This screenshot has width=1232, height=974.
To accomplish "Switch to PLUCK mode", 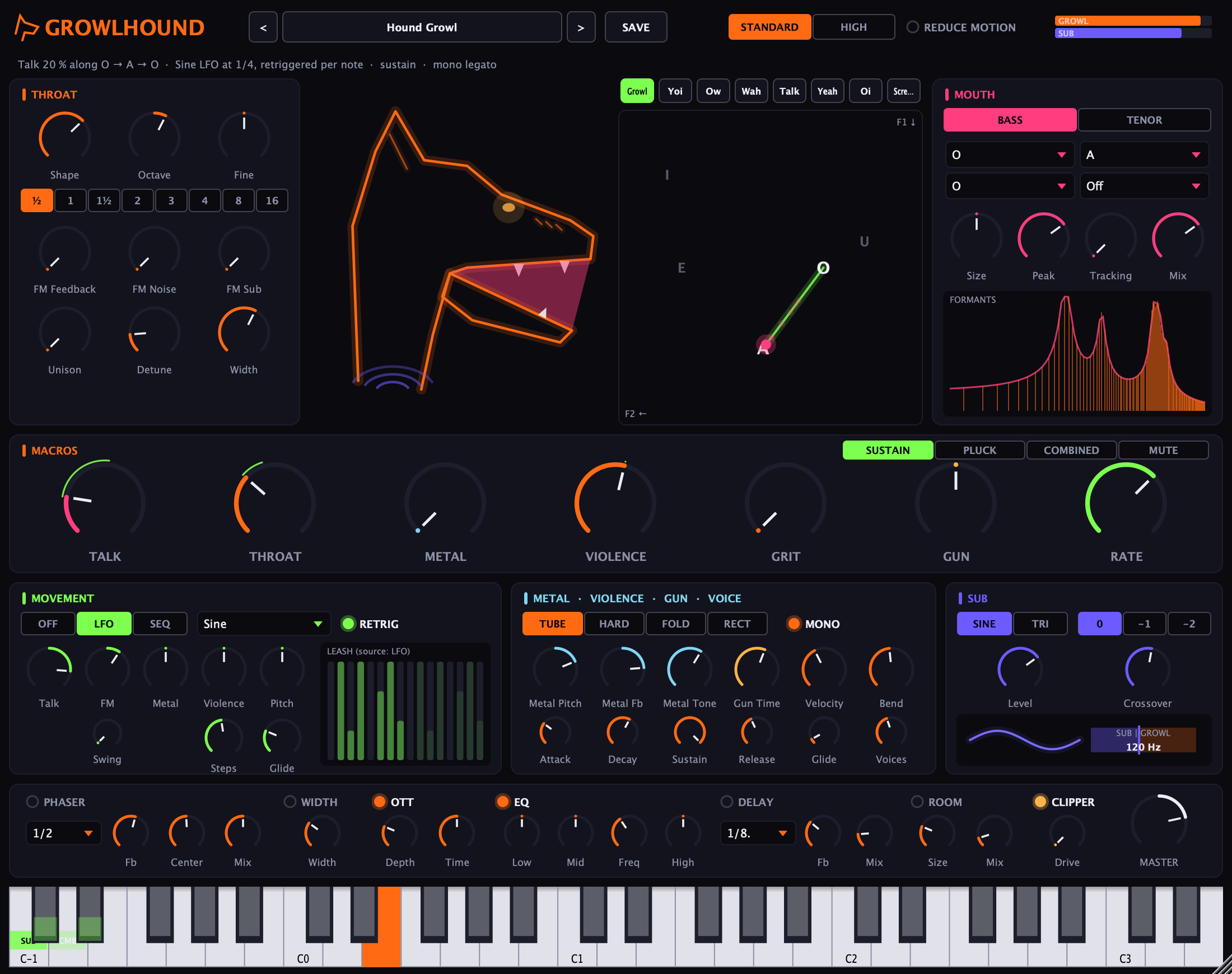I will click(x=980, y=450).
